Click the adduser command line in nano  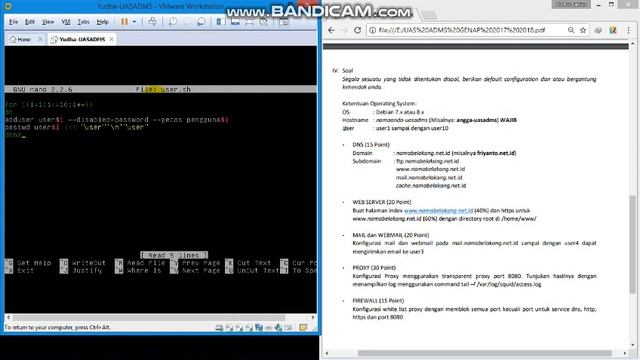point(117,120)
